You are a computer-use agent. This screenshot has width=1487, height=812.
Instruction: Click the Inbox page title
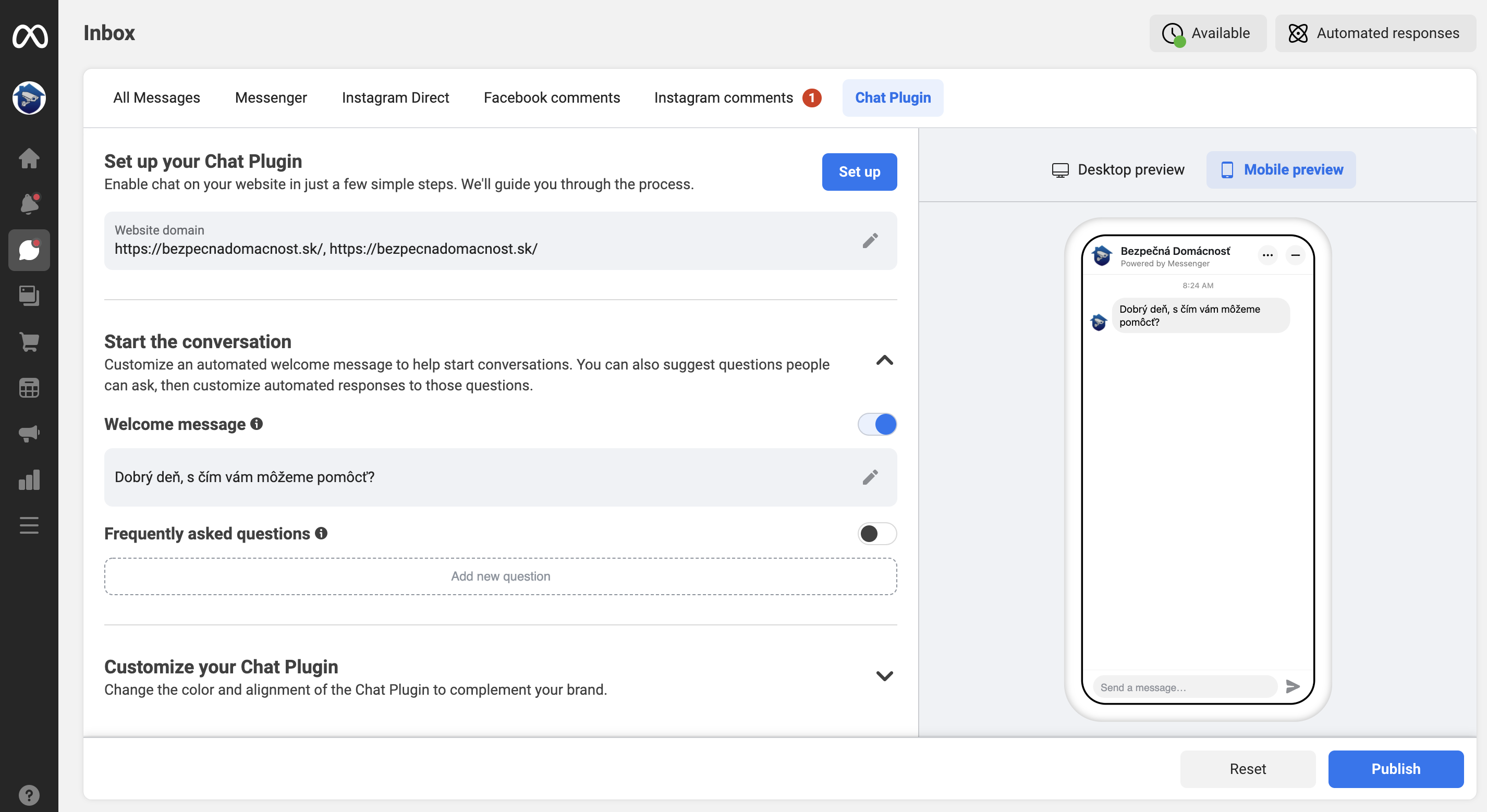109,33
